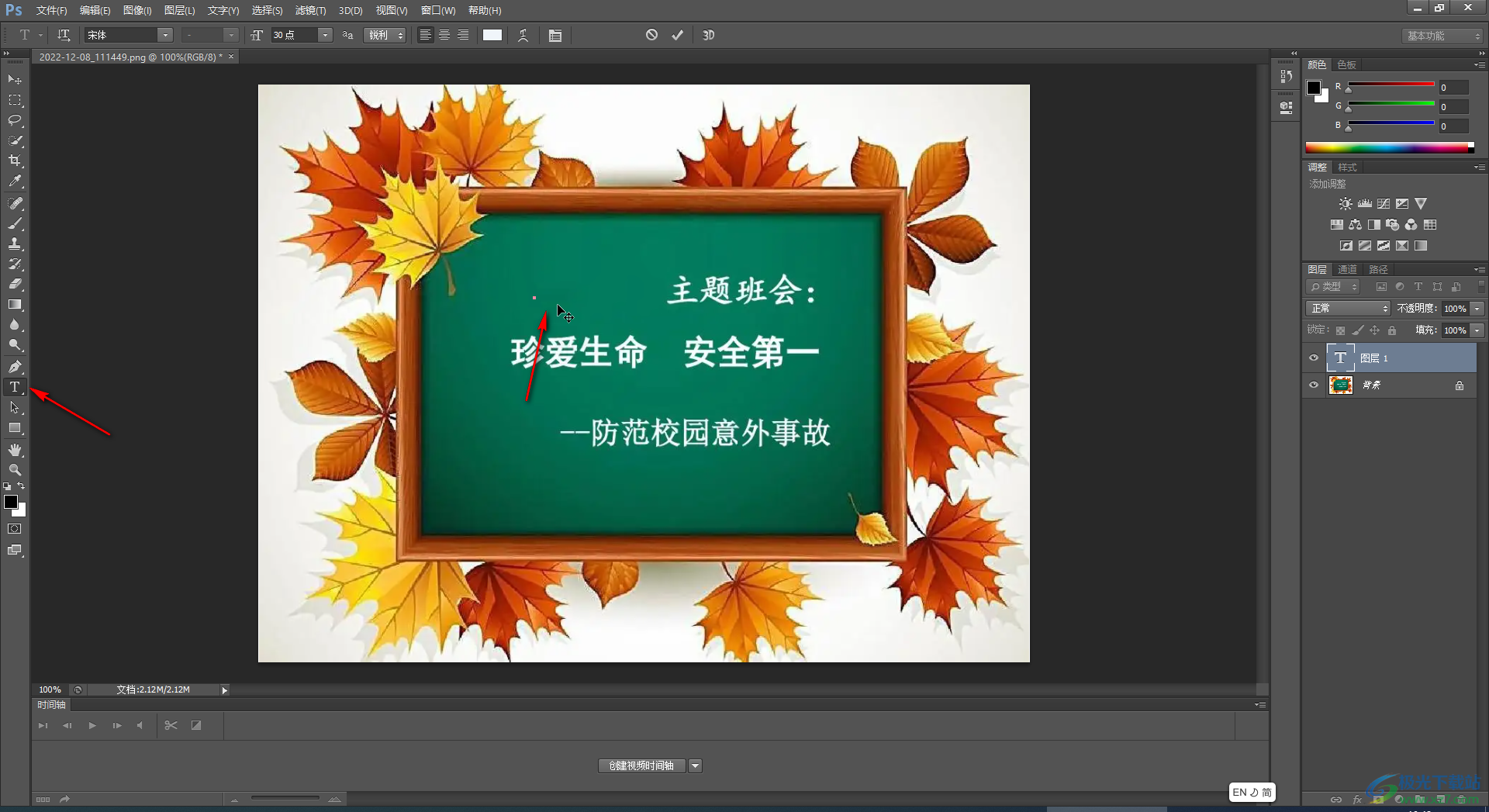Select the Brush tool

(x=15, y=223)
